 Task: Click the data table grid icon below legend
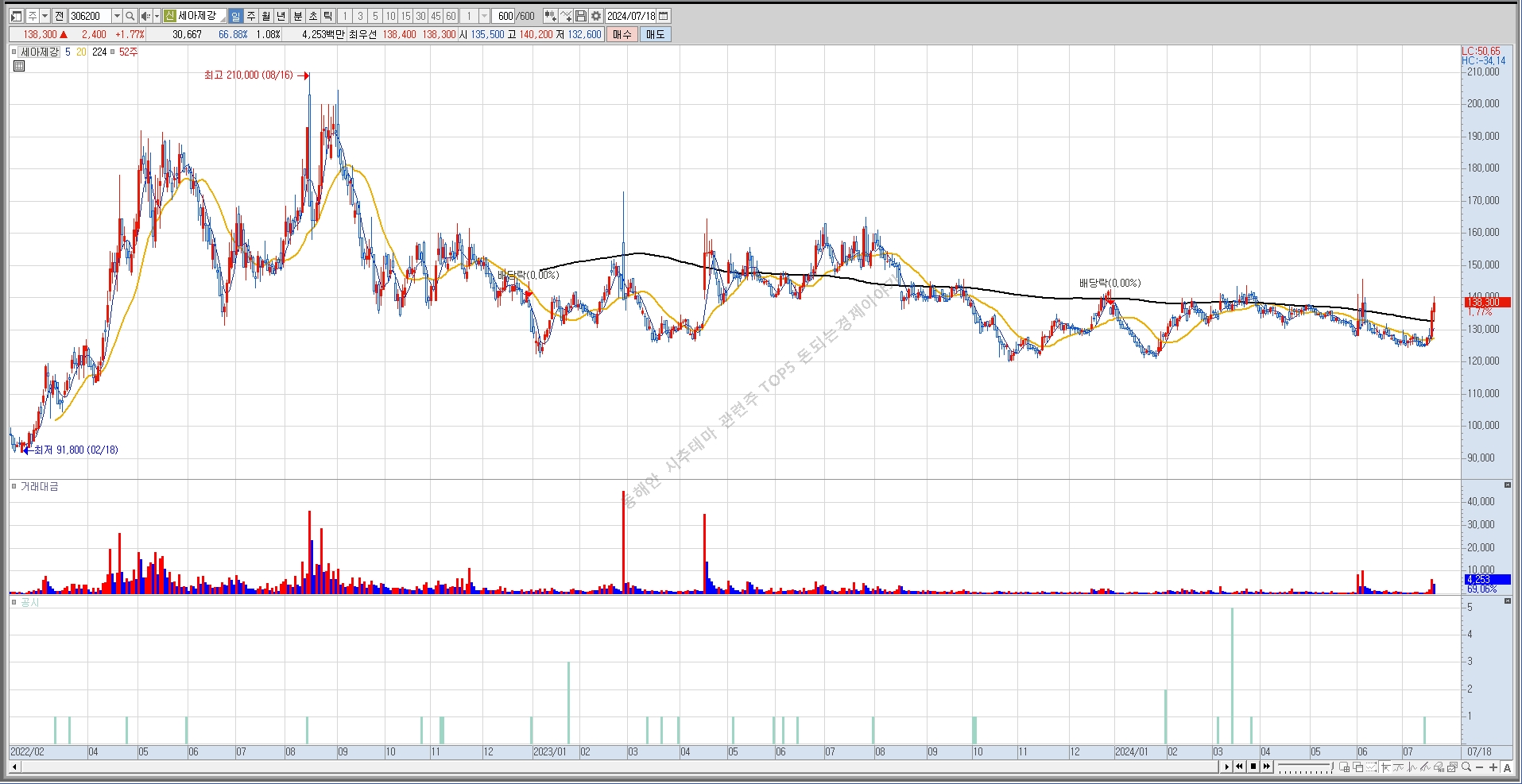click(19, 66)
